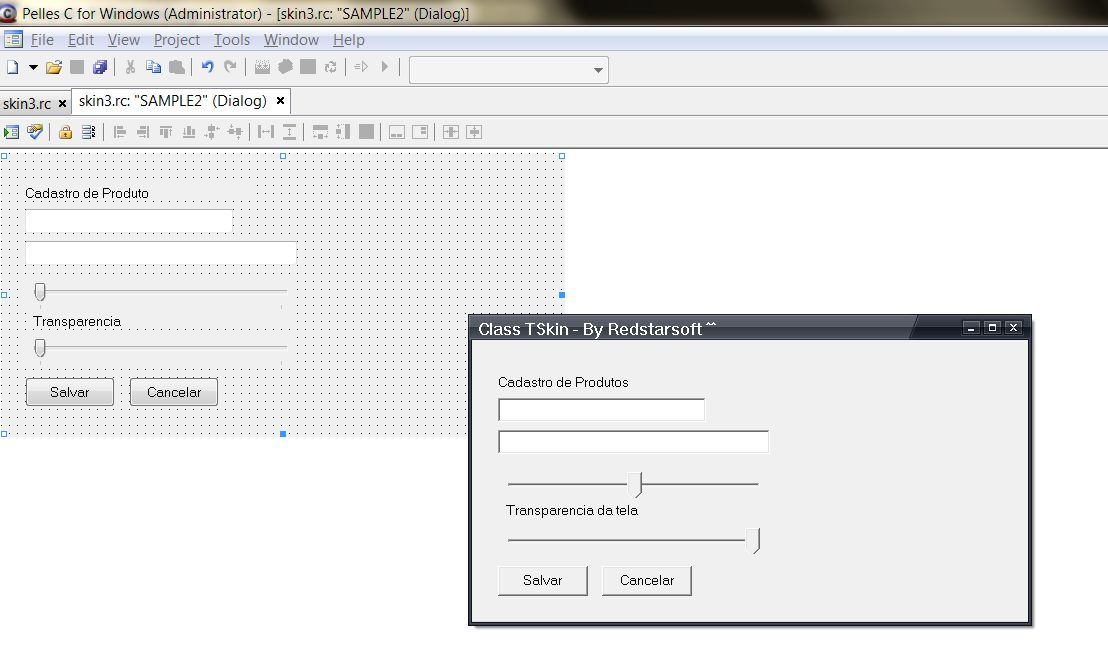The height and width of the screenshot is (663, 1108).
Task: Open the Window menu
Action: (x=291, y=40)
